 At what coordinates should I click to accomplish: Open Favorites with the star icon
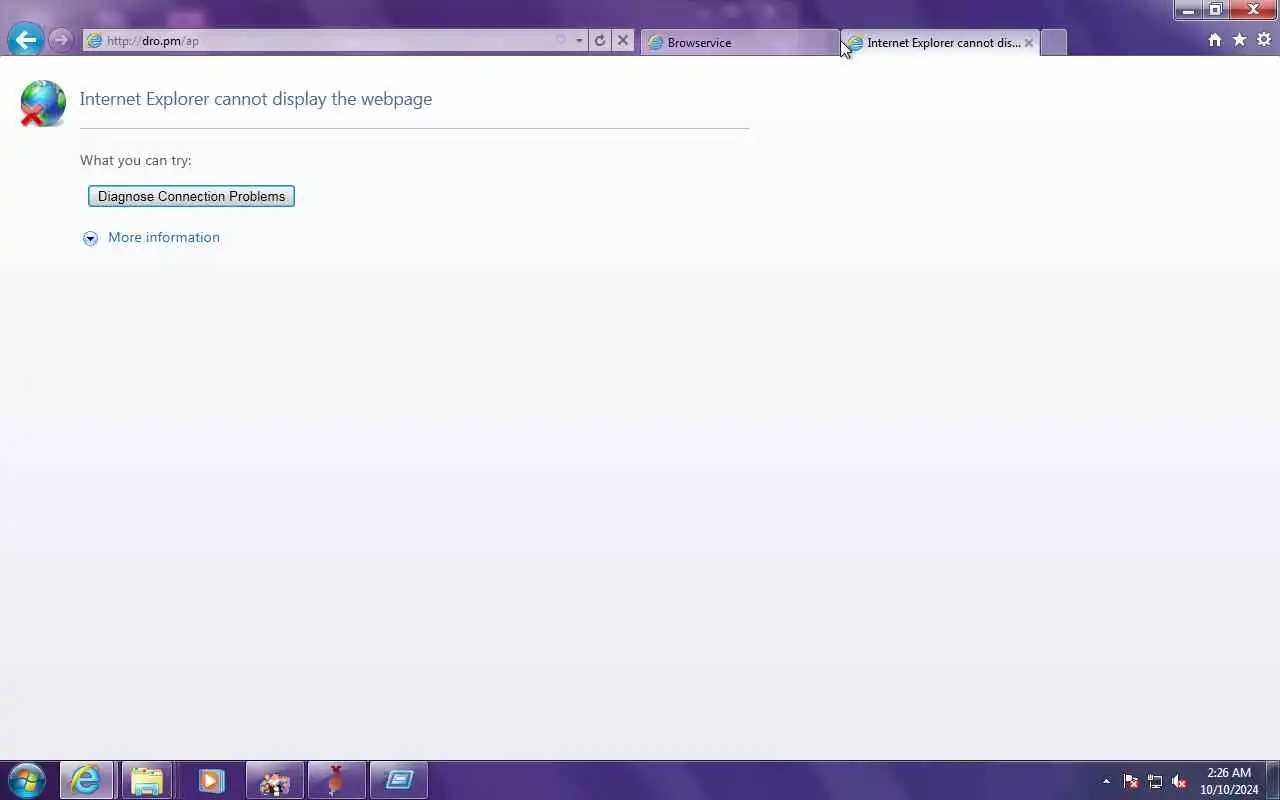tap(1240, 40)
